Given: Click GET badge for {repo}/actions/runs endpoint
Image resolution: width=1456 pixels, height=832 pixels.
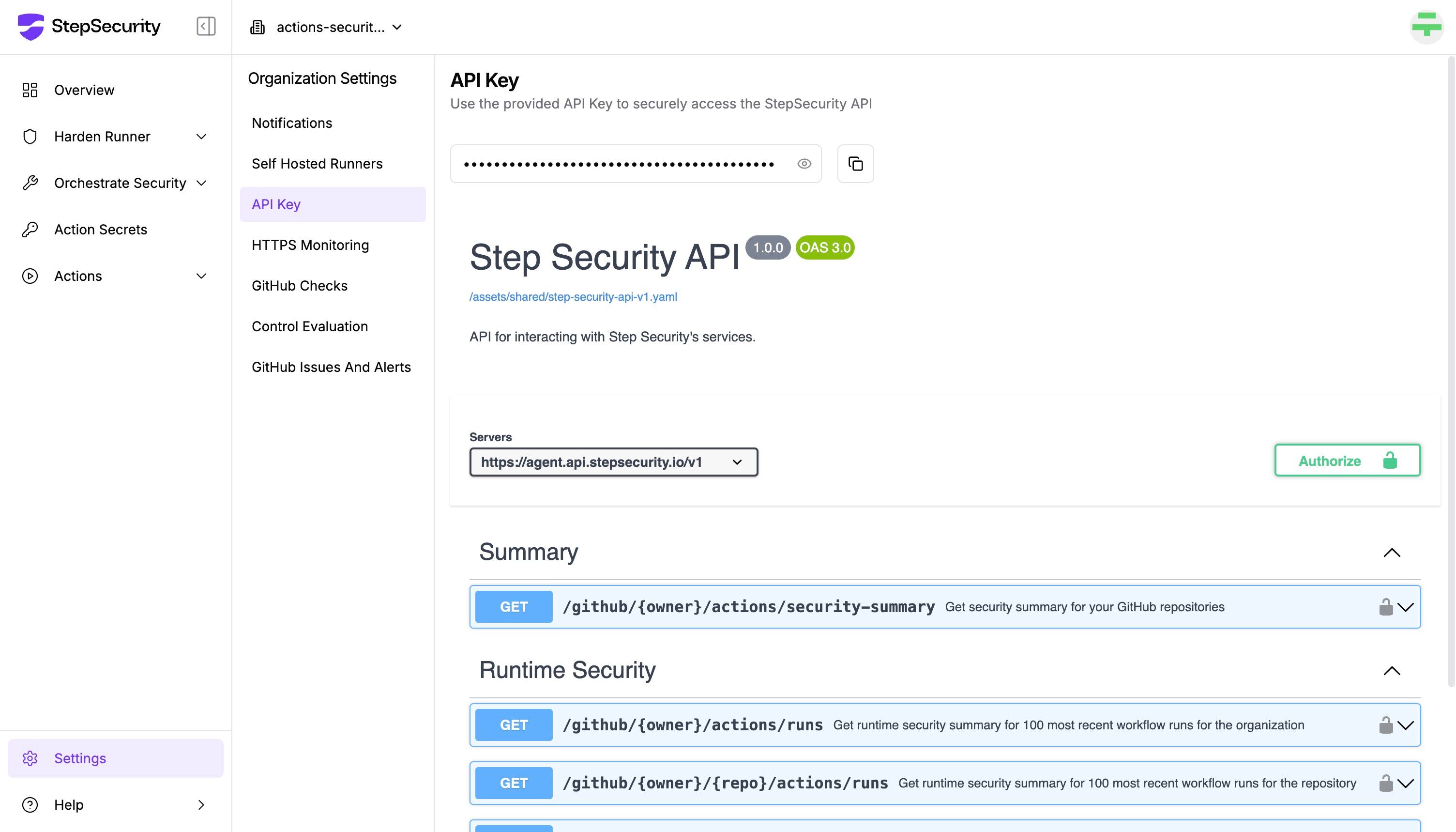Looking at the screenshot, I should [514, 784].
